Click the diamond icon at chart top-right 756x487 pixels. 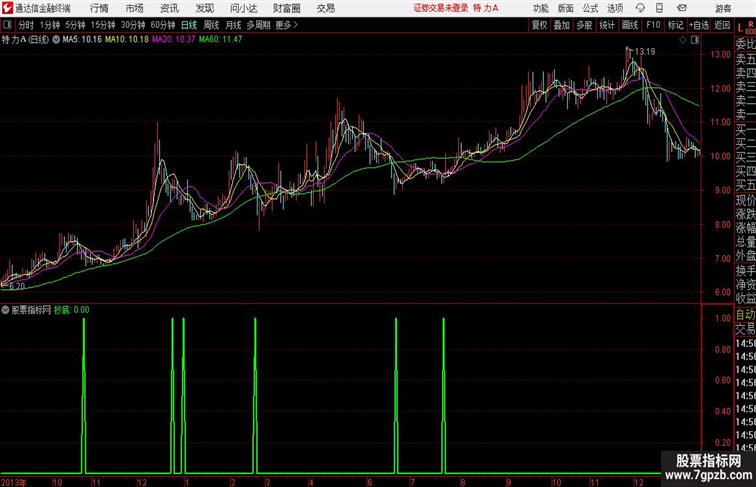click(x=683, y=40)
